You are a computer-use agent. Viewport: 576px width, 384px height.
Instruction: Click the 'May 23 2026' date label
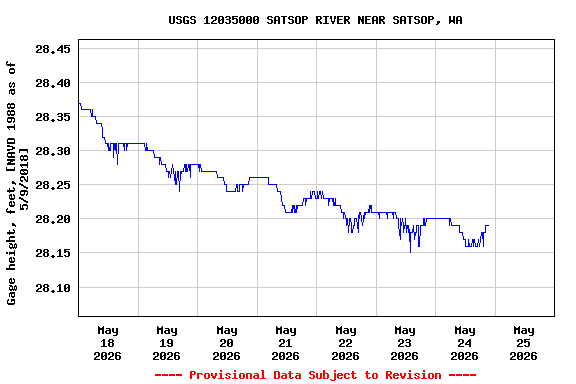404,343
